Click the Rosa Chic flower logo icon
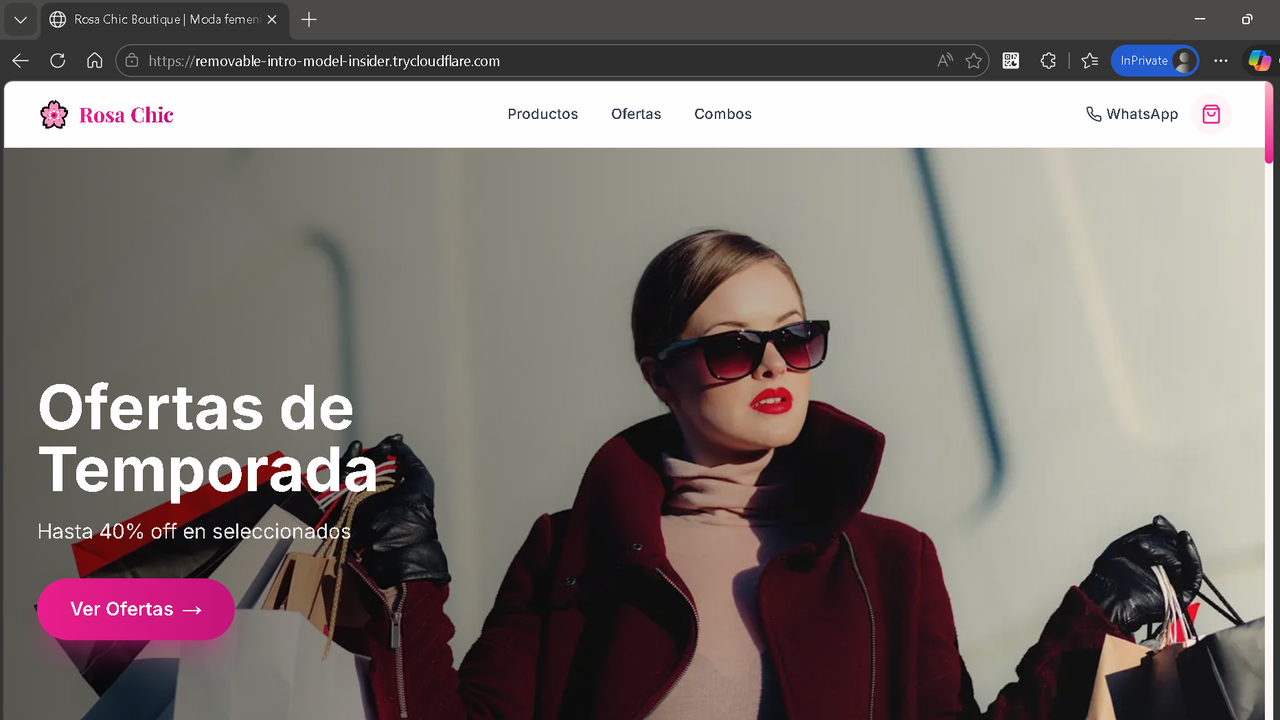The width and height of the screenshot is (1280, 720). click(54, 113)
